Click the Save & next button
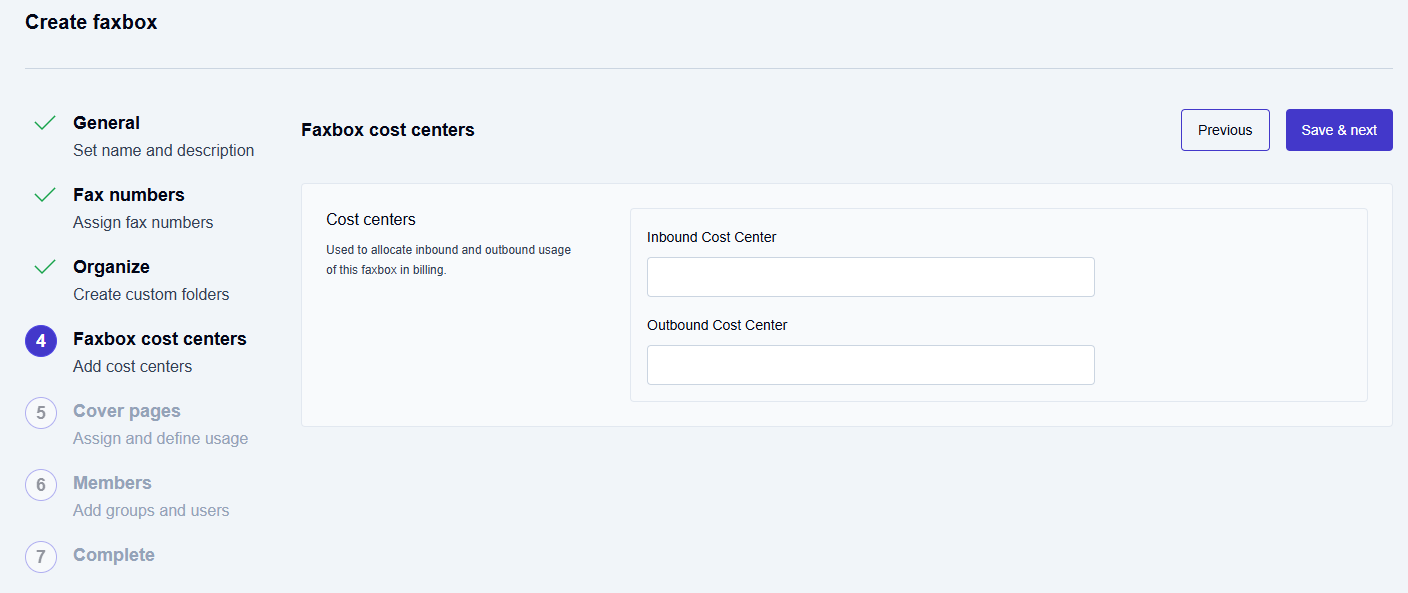Image resolution: width=1408 pixels, height=593 pixels. click(x=1338, y=130)
